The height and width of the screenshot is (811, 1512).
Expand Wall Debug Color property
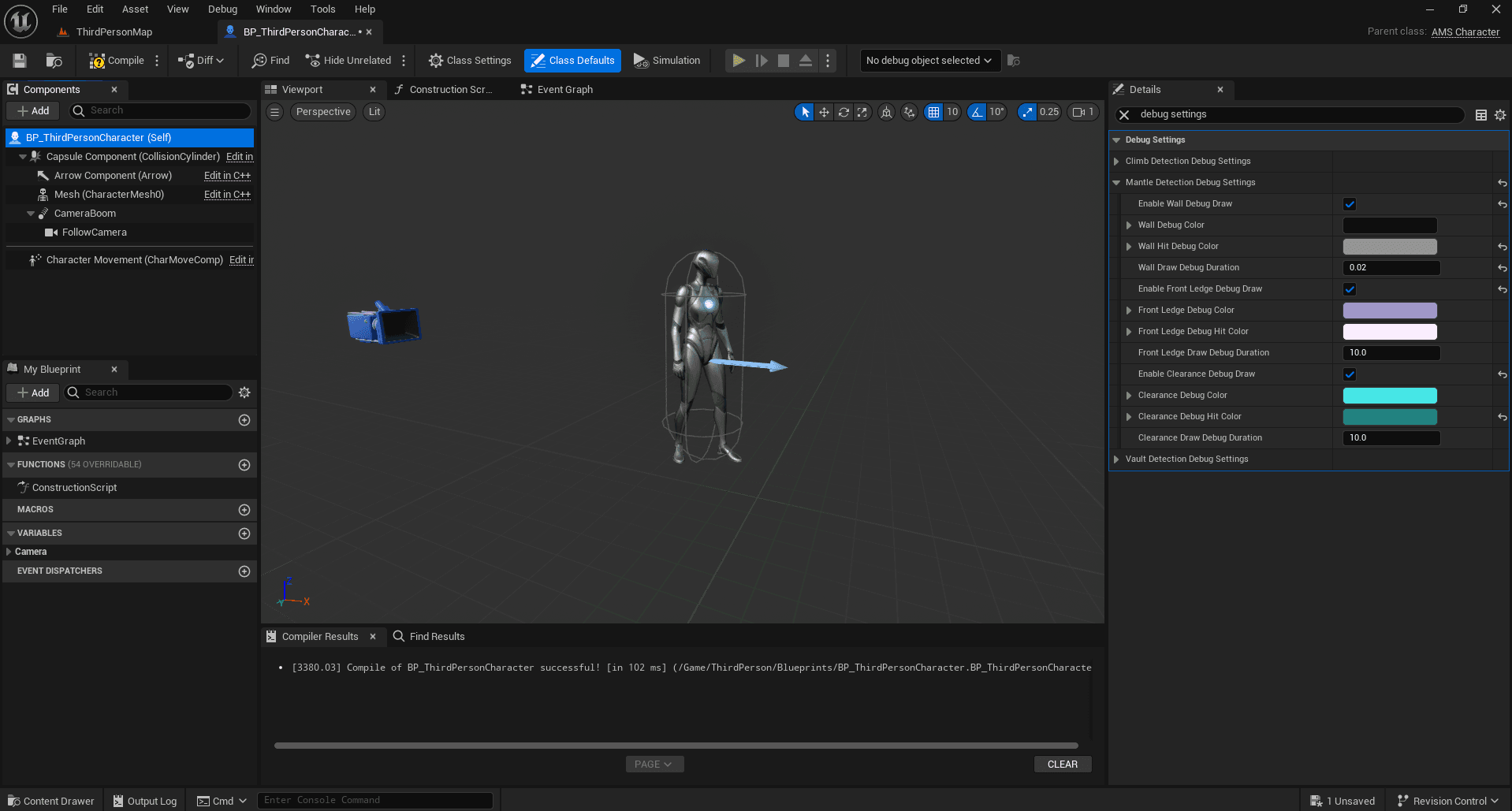[1129, 225]
